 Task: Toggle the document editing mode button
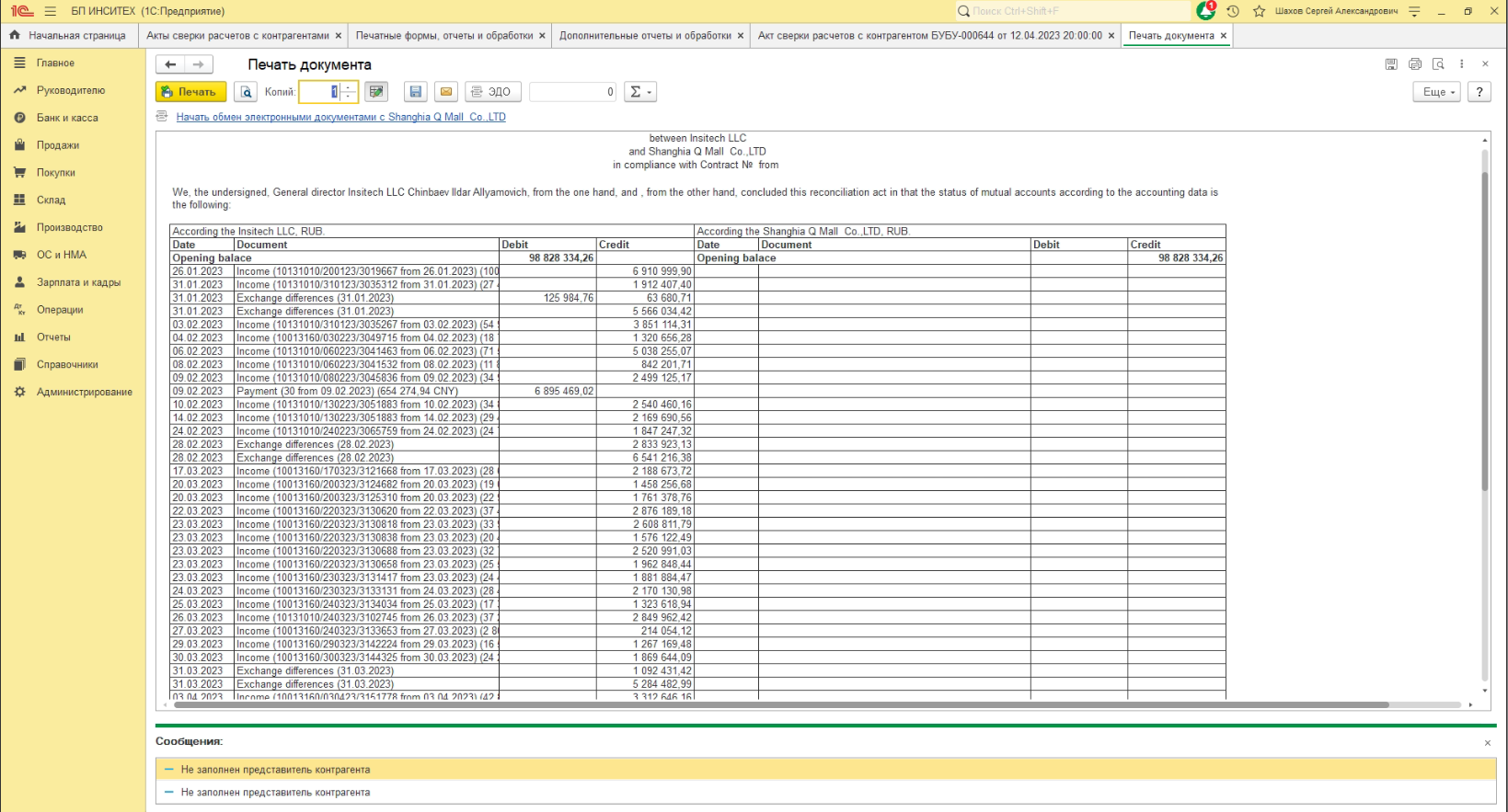coord(376,92)
